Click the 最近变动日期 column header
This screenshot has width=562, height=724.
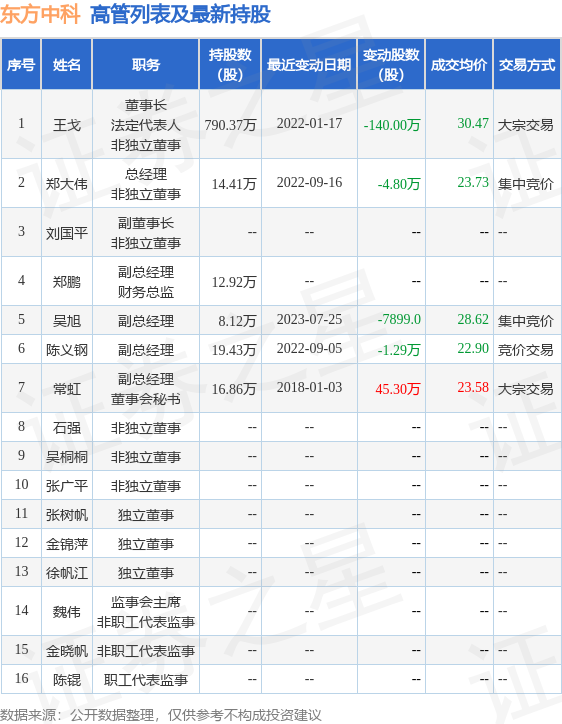tap(309, 65)
